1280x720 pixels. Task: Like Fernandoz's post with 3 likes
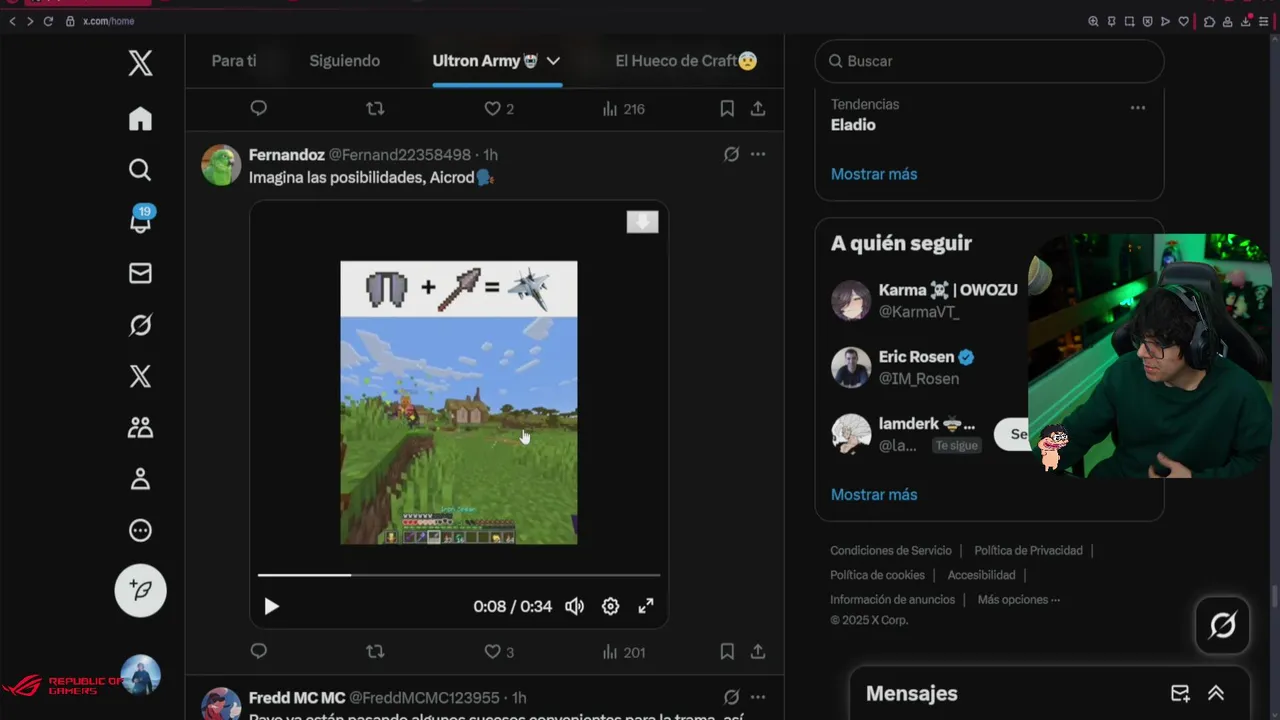coord(499,651)
